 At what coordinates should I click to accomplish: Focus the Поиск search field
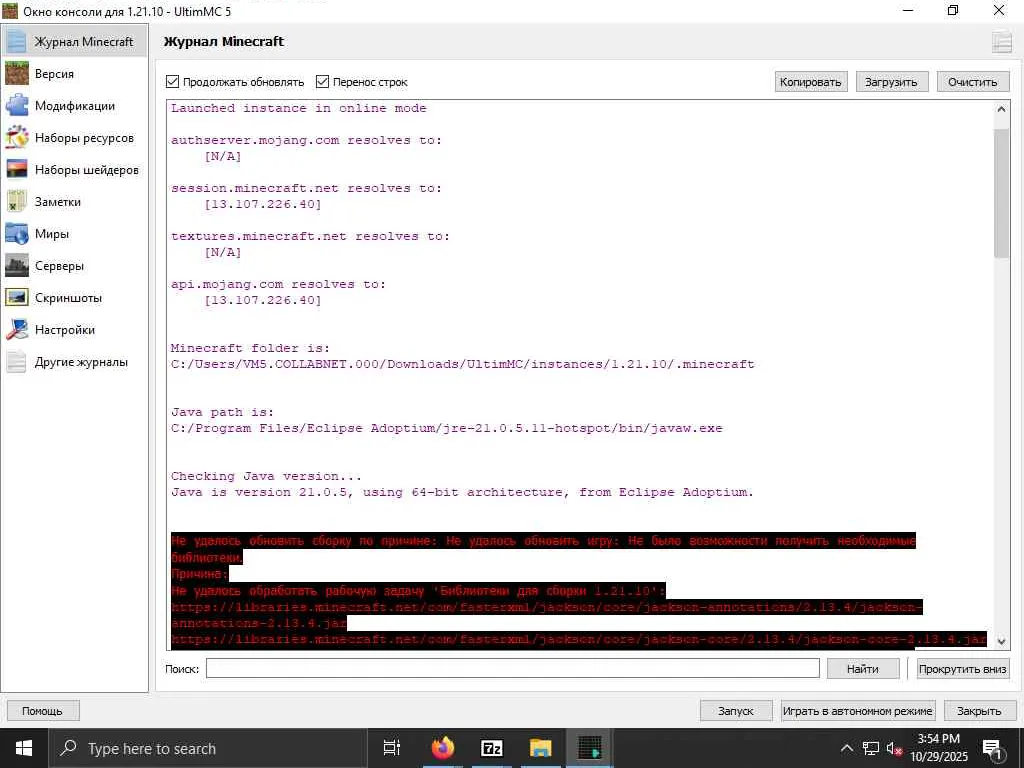(x=513, y=668)
